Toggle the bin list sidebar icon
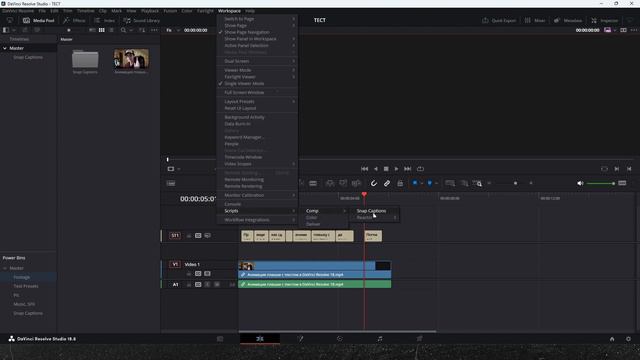 coord(6,30)
